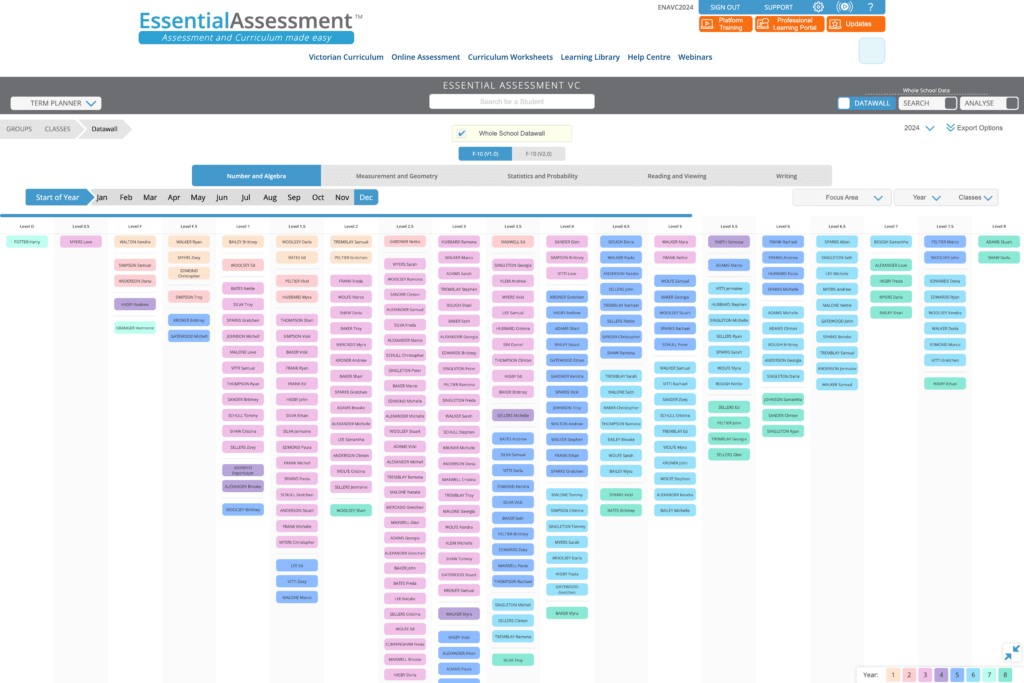Click the Platform Training video icon
This screenshot has width=1024, height=683.
707,24
